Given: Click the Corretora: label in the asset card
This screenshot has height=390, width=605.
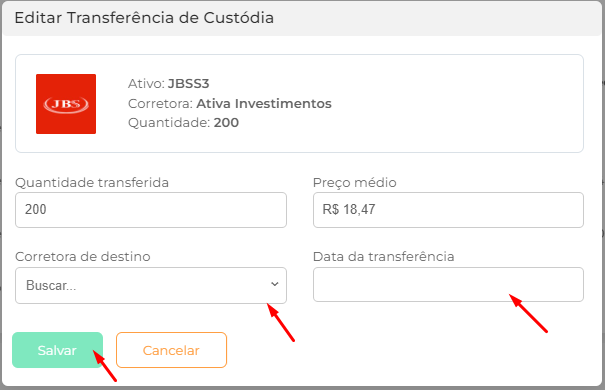Looking at the screenshot, I should tap(161, 103).
